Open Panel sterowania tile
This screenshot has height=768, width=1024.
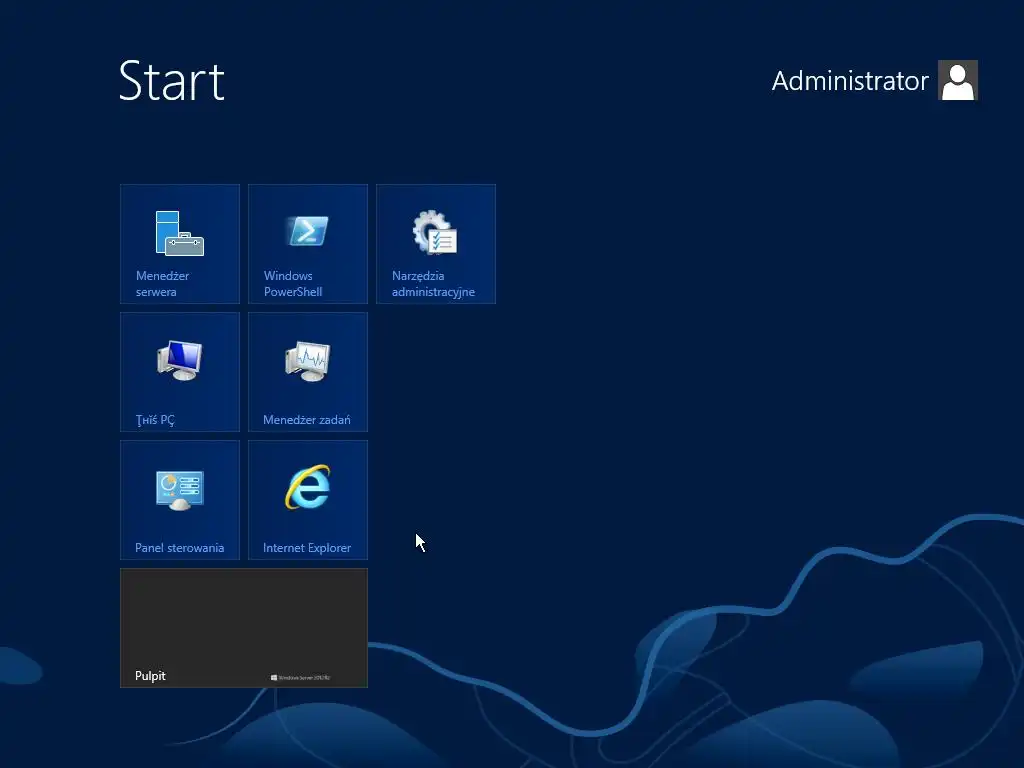click(x=180, y=500)
